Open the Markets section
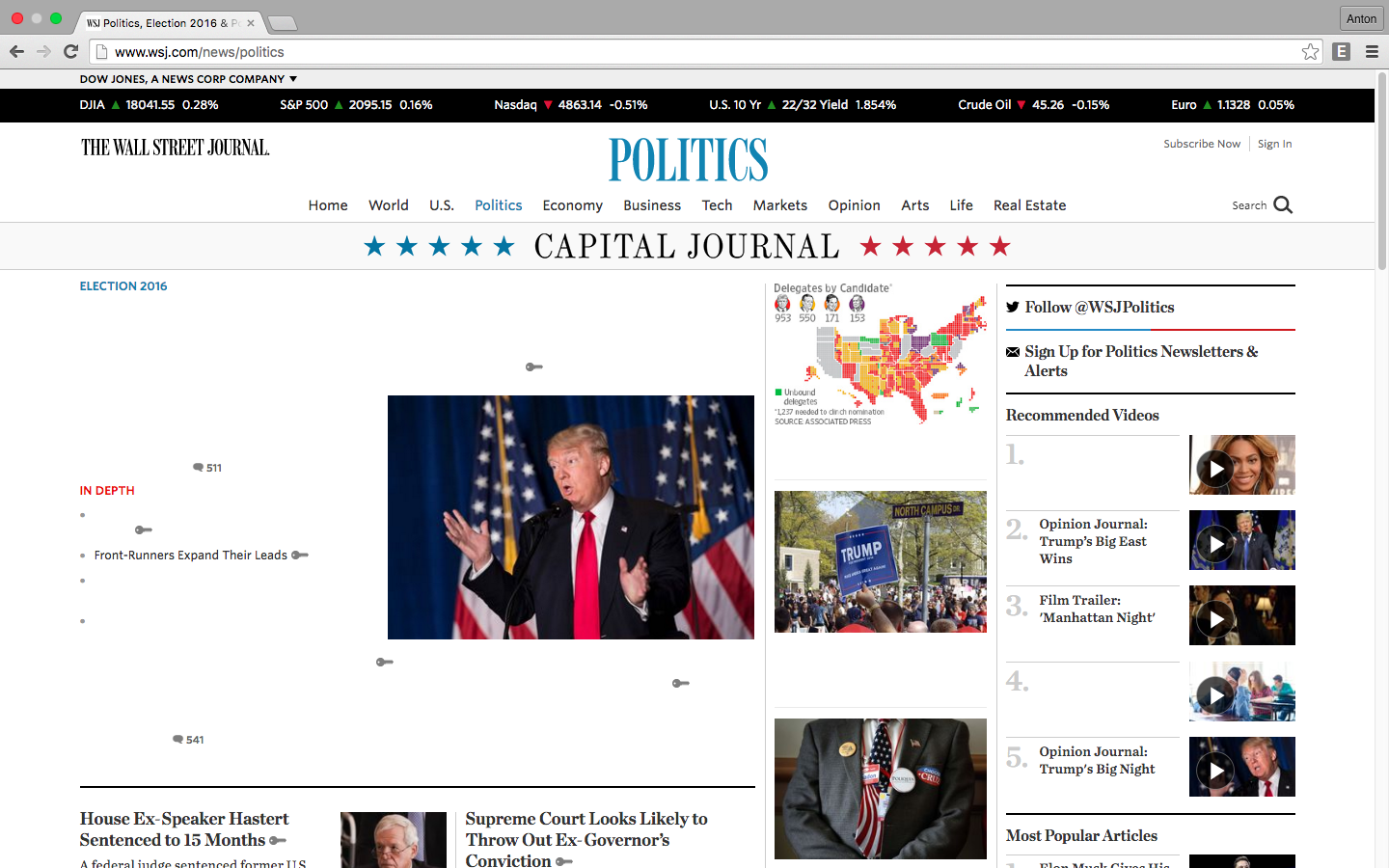The width and height of the screenshot is (1389, 868). coord(780,205)
